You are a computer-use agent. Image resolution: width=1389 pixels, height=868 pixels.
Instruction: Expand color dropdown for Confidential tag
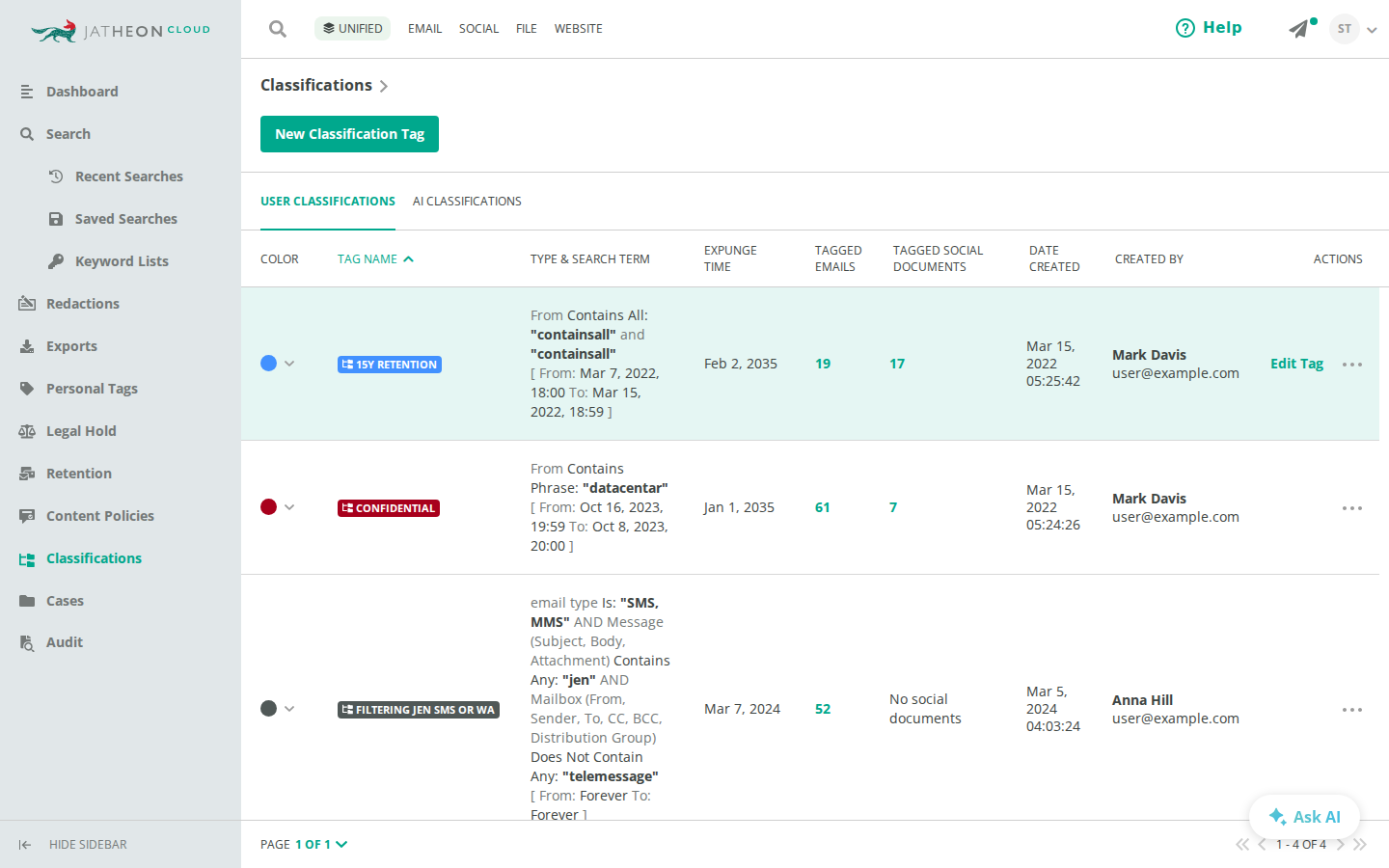289,507
